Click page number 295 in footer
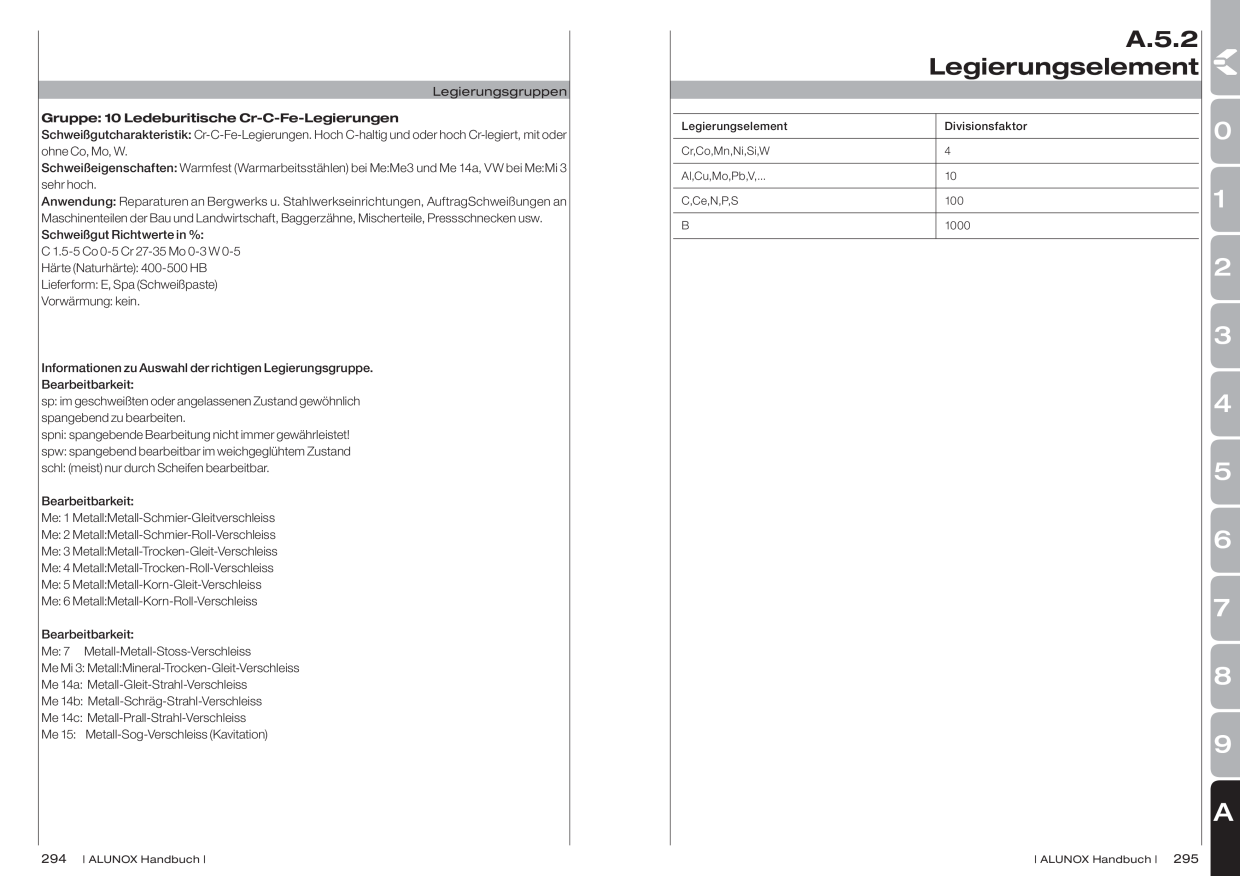 [1186, 859]
